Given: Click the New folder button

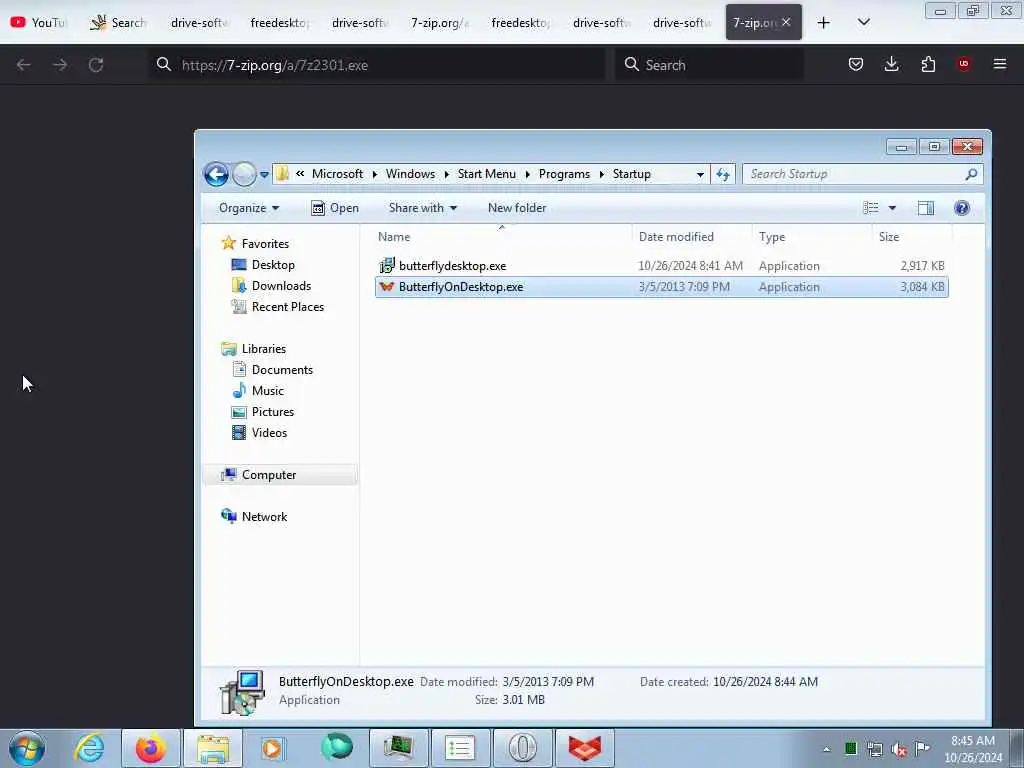Looking at the screenshot, I should [517, 208].
